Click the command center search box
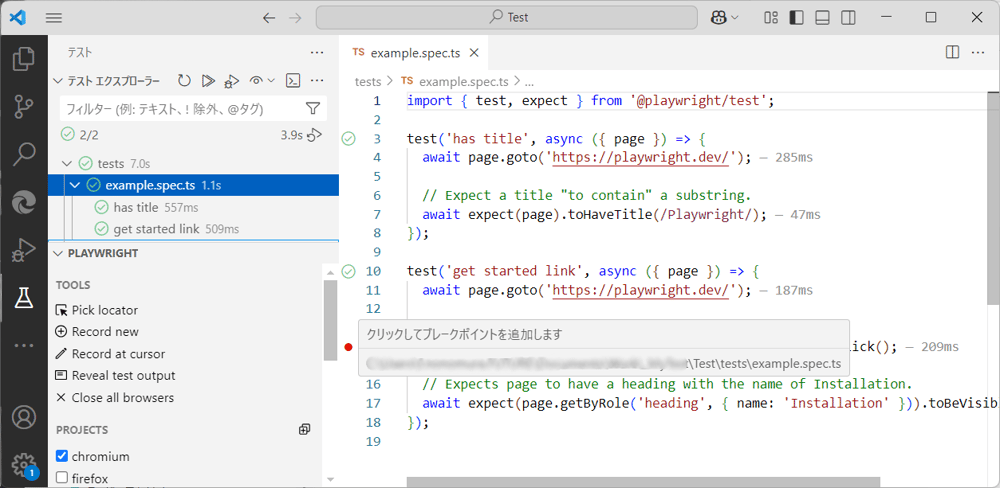This screenshot has height=488, width=1000. click(x=507, y=18)
